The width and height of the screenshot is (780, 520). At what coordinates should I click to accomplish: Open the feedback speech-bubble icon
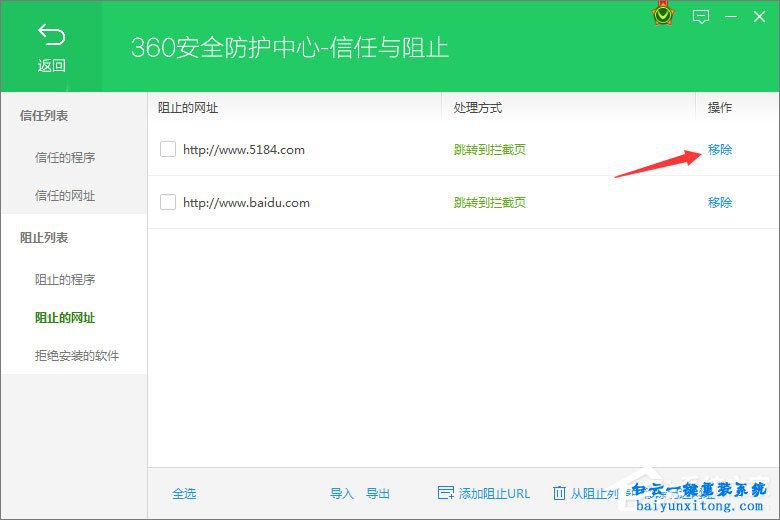pyautogui.click(x=701, y=16)
